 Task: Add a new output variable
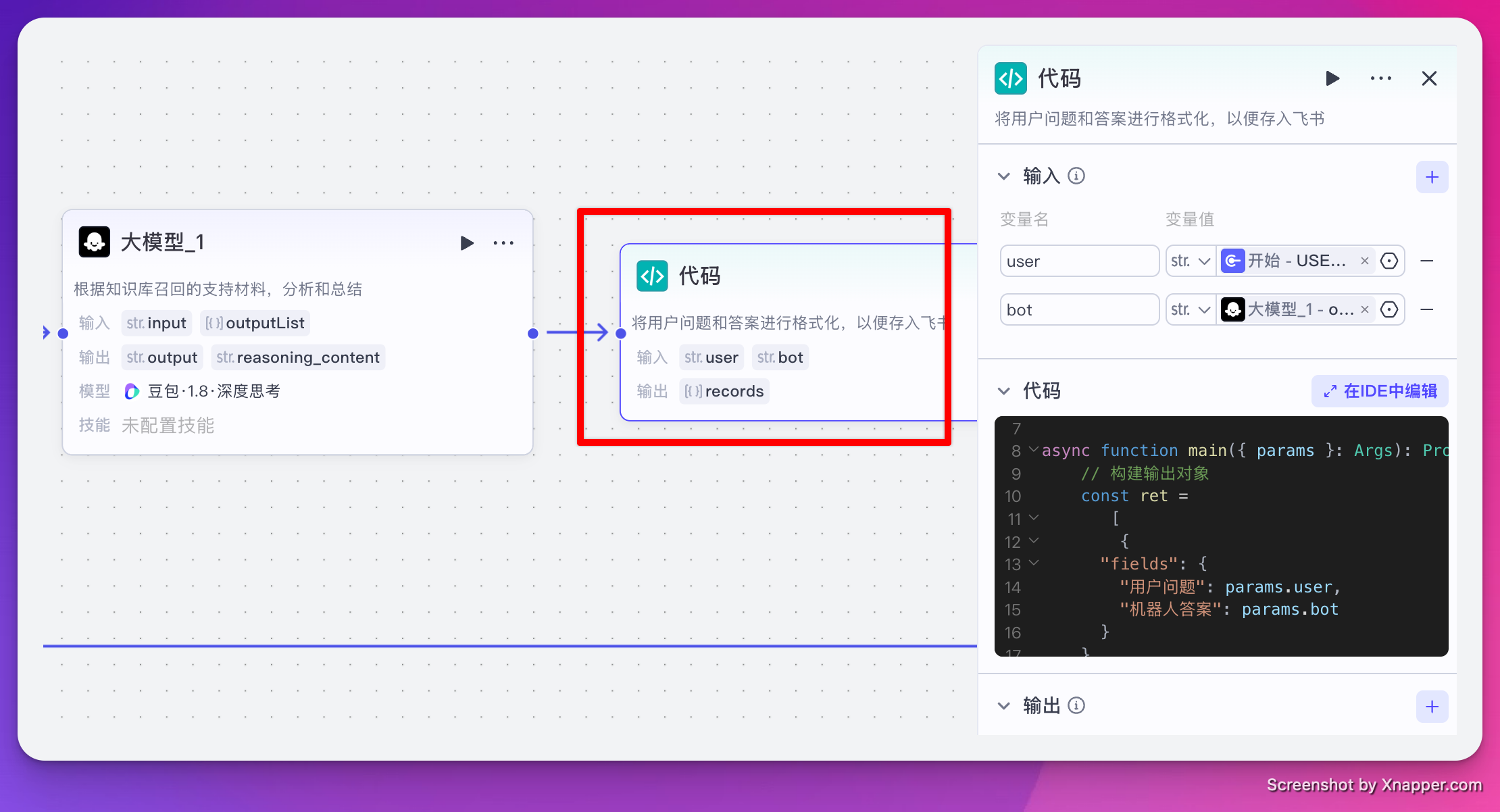pos(1432,707)
